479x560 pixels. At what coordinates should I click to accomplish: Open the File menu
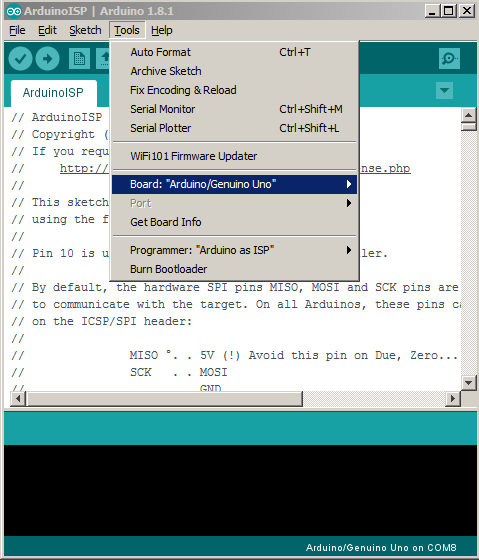(x=17, y=30)
